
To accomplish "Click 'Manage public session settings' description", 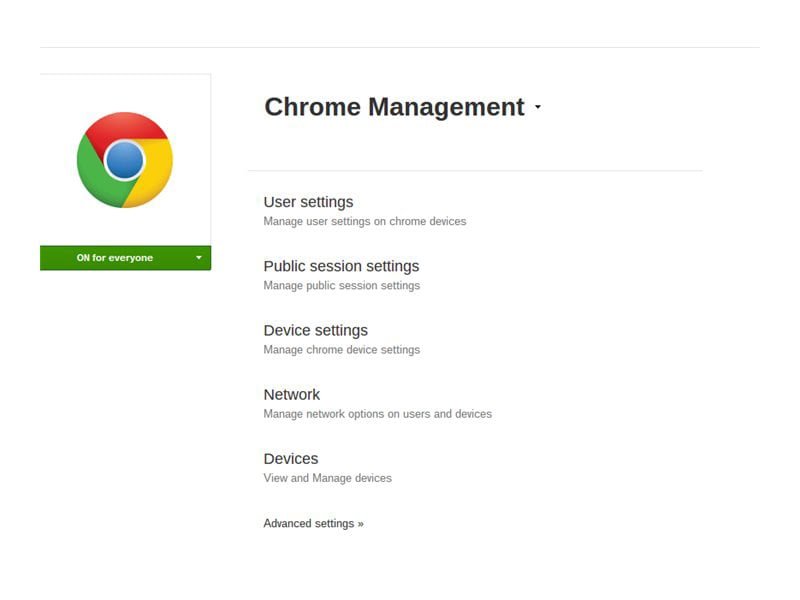I will (x=341, y=285).
